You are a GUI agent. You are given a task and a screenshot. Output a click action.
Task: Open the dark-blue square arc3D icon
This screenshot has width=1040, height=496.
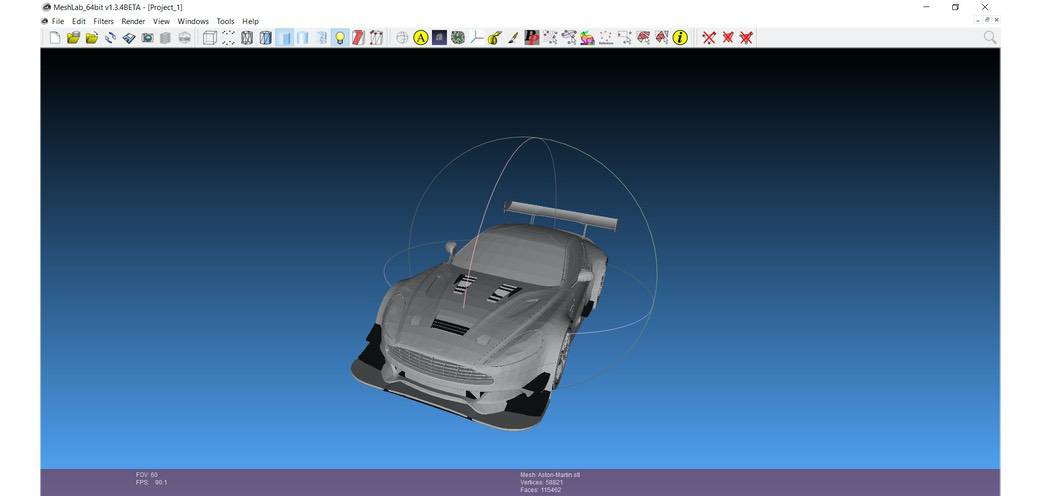pos(439,38)
